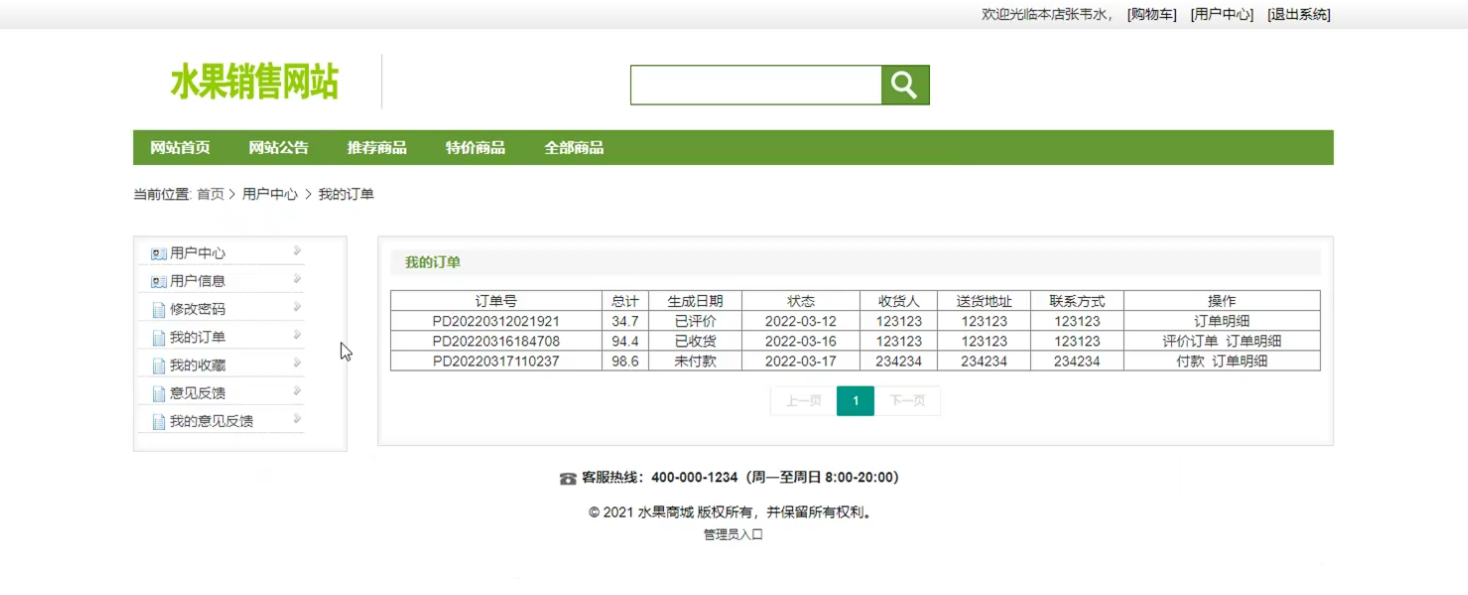This screenshot has width=1468, height=595.
Task: Open 意见反馈 in the sidebar
Action: pyautogui.click(x=198, y=394)
